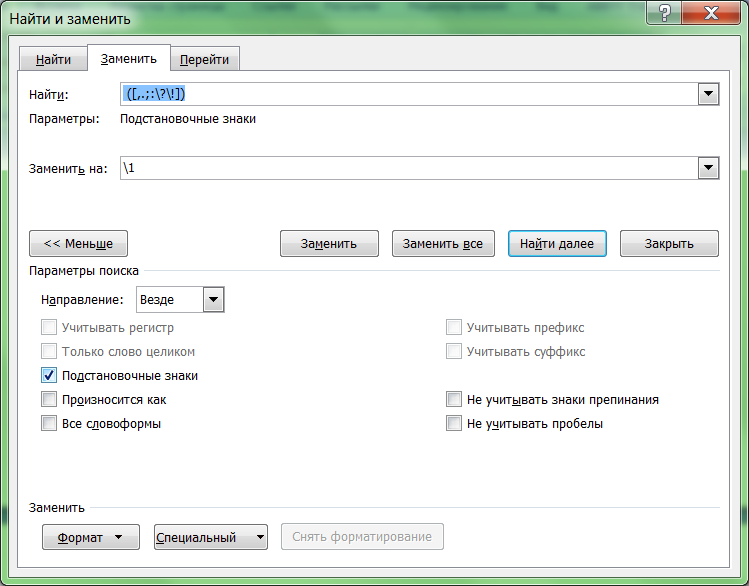The height and width of the screenshot is (586, 749).
Task: Expand the Найти field history dropdown
Action: pos(708,94)
